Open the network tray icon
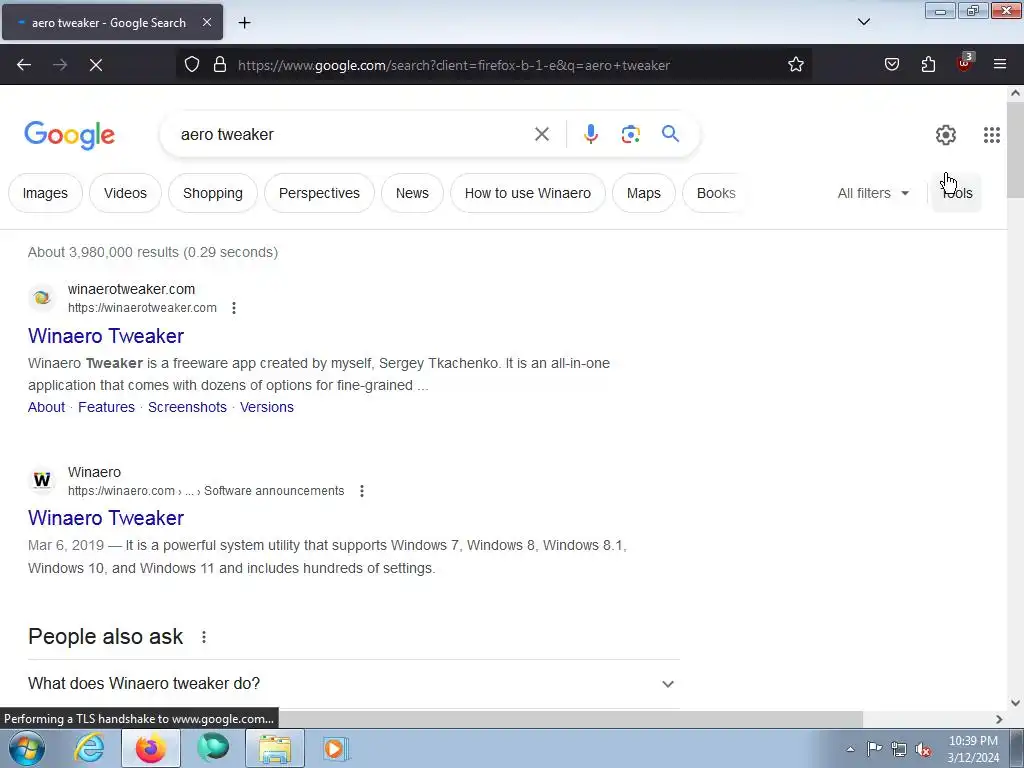The height and width of the screenshot is (768, 1024). coord(899,749)
